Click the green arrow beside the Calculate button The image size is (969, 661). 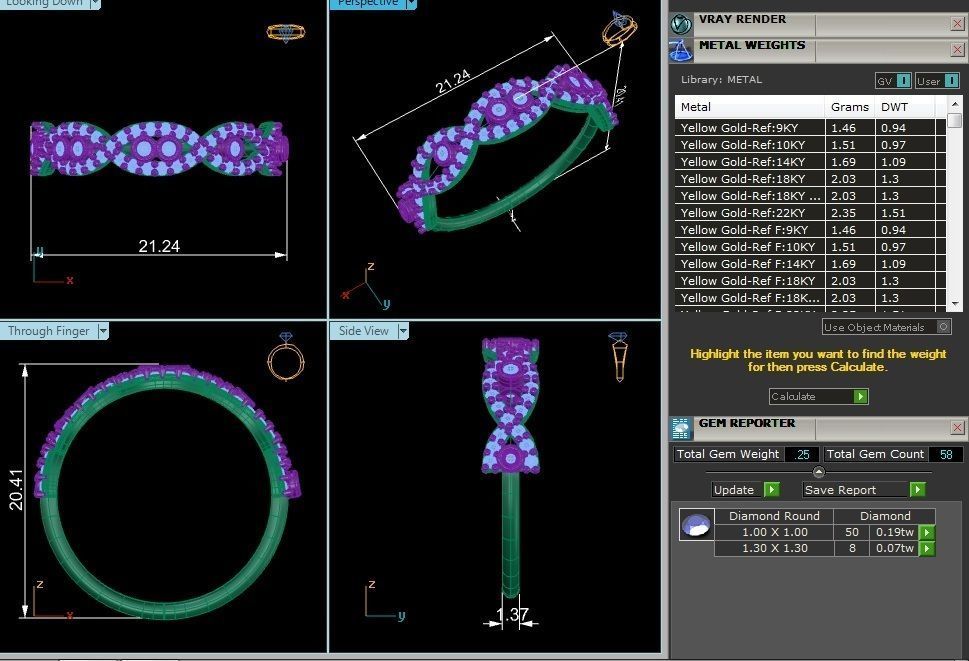pos(860,397)
